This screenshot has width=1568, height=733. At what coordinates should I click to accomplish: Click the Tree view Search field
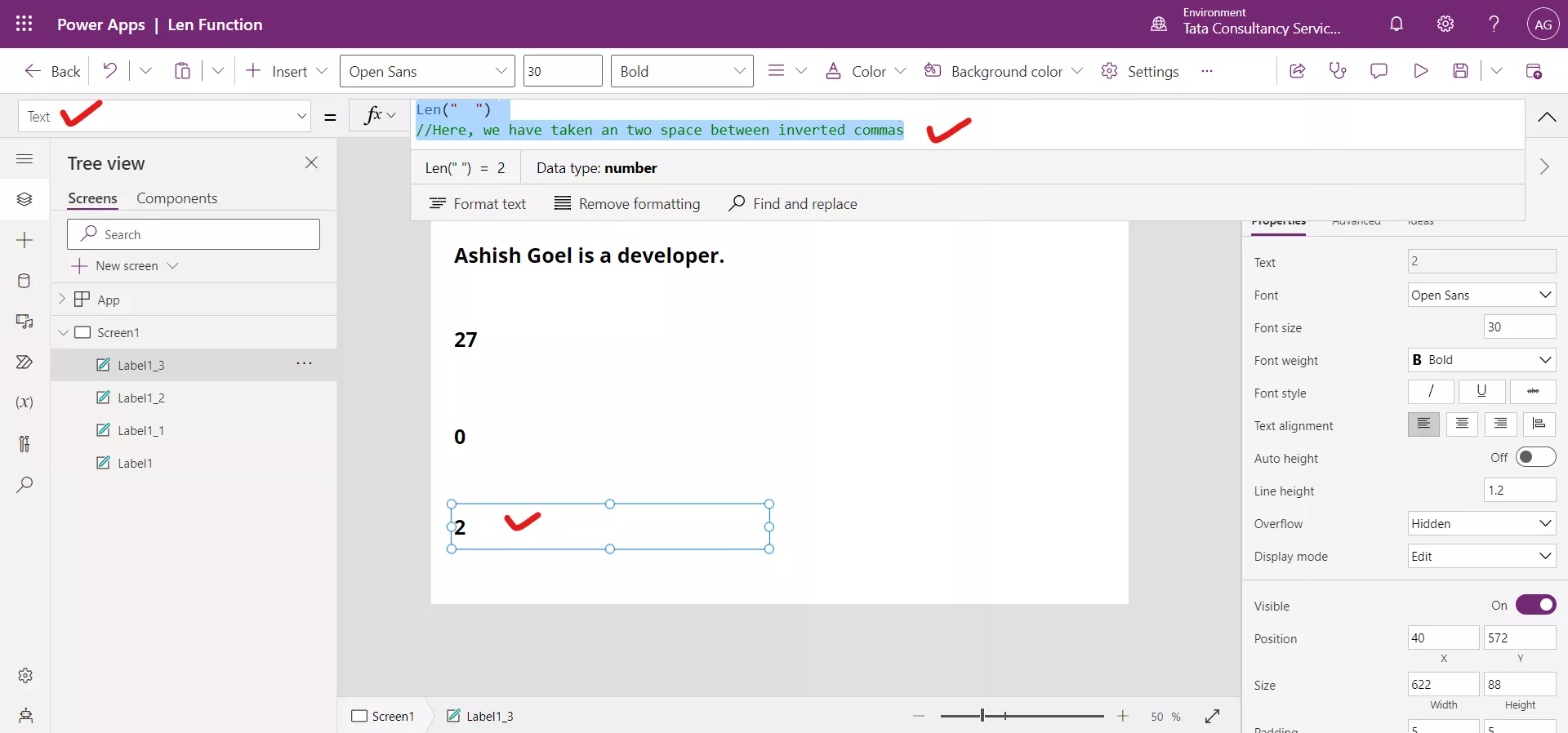pos(194,234)
